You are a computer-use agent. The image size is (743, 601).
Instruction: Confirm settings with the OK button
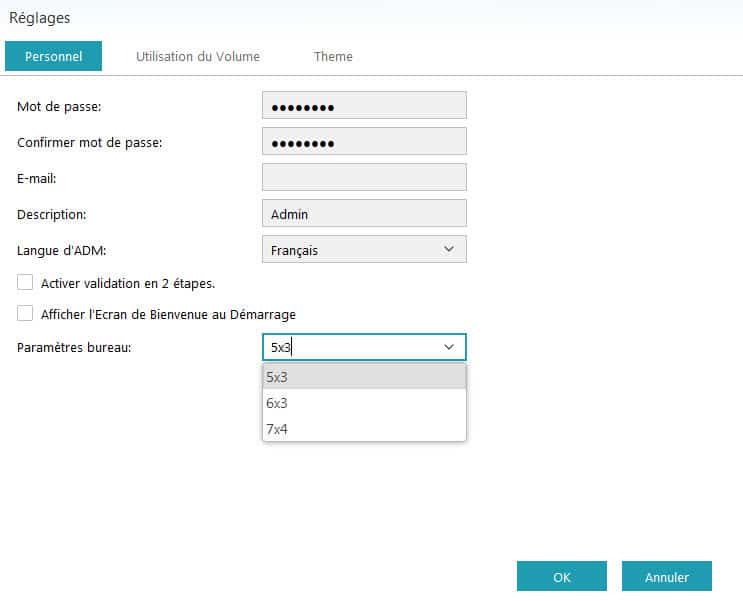562,577
